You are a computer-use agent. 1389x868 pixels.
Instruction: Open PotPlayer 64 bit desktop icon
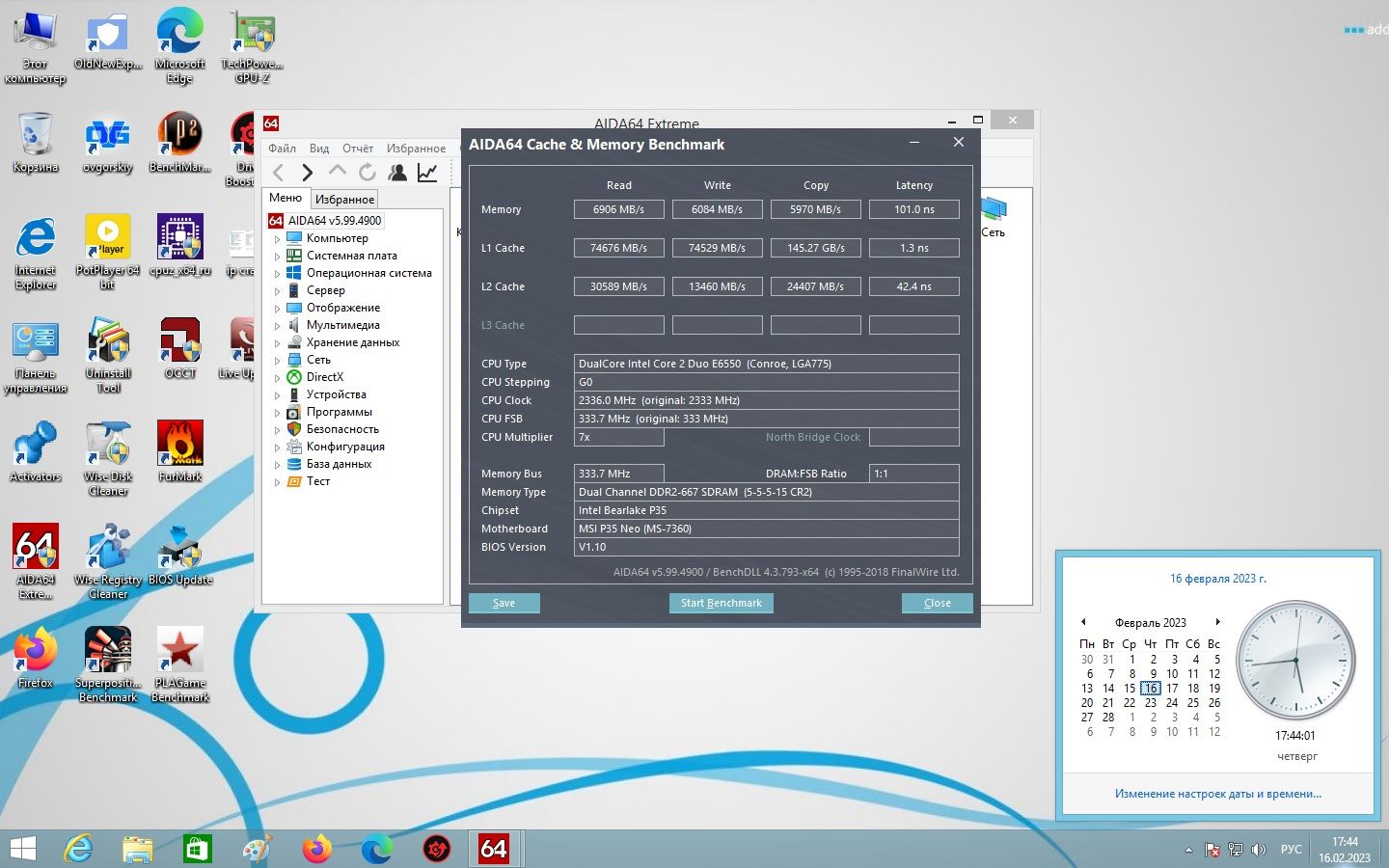(x=108, y=251)
